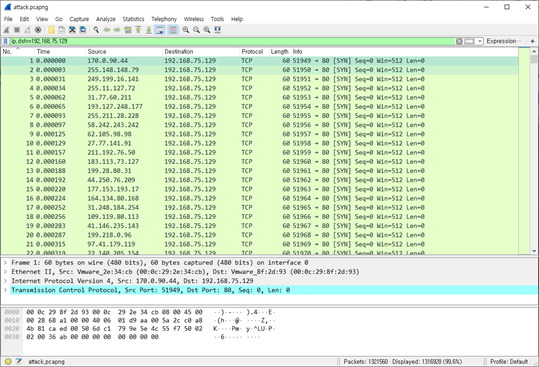Fit columns to content icon
Screen dimensions: 539x367
[x=218, y=30]
